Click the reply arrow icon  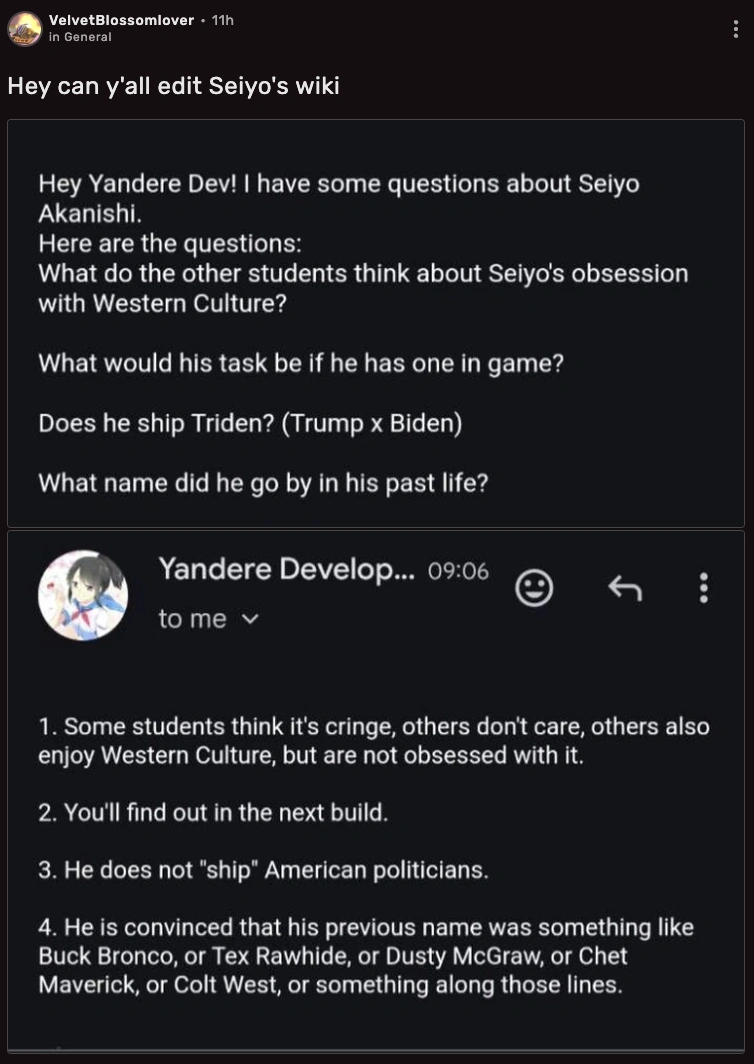click(624, 588)
